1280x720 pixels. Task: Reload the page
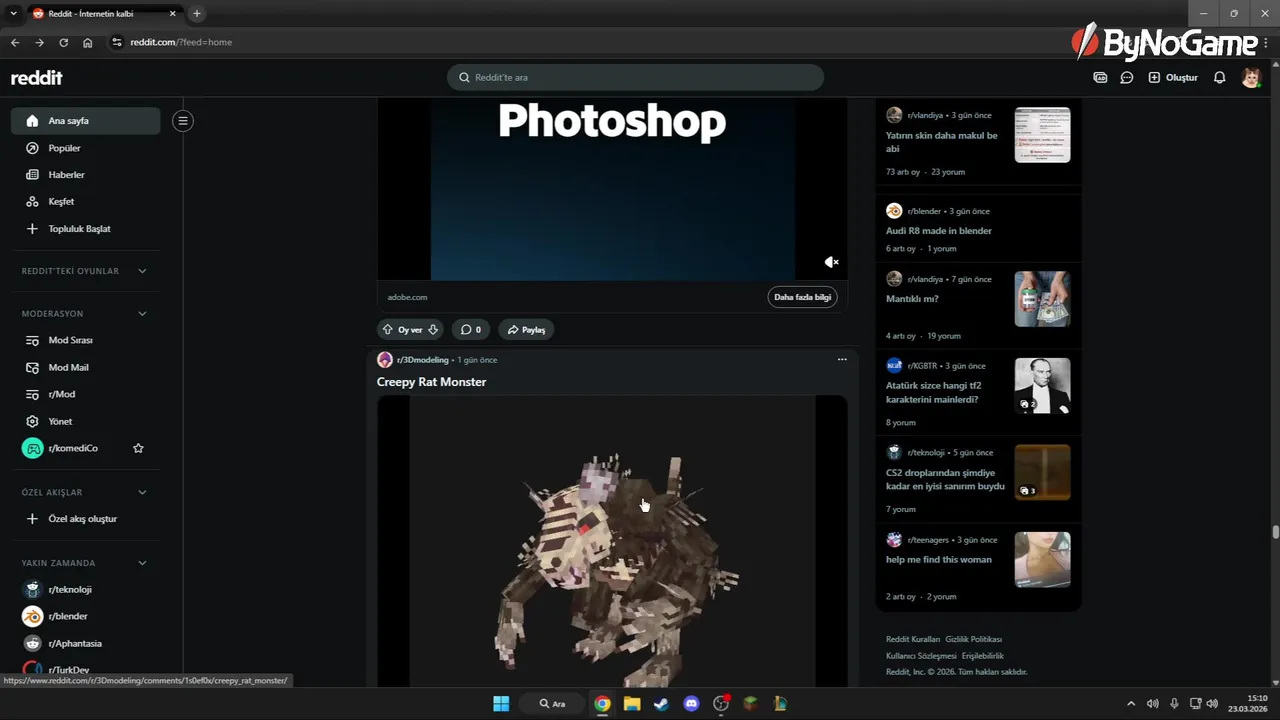[x=63, y=42]
